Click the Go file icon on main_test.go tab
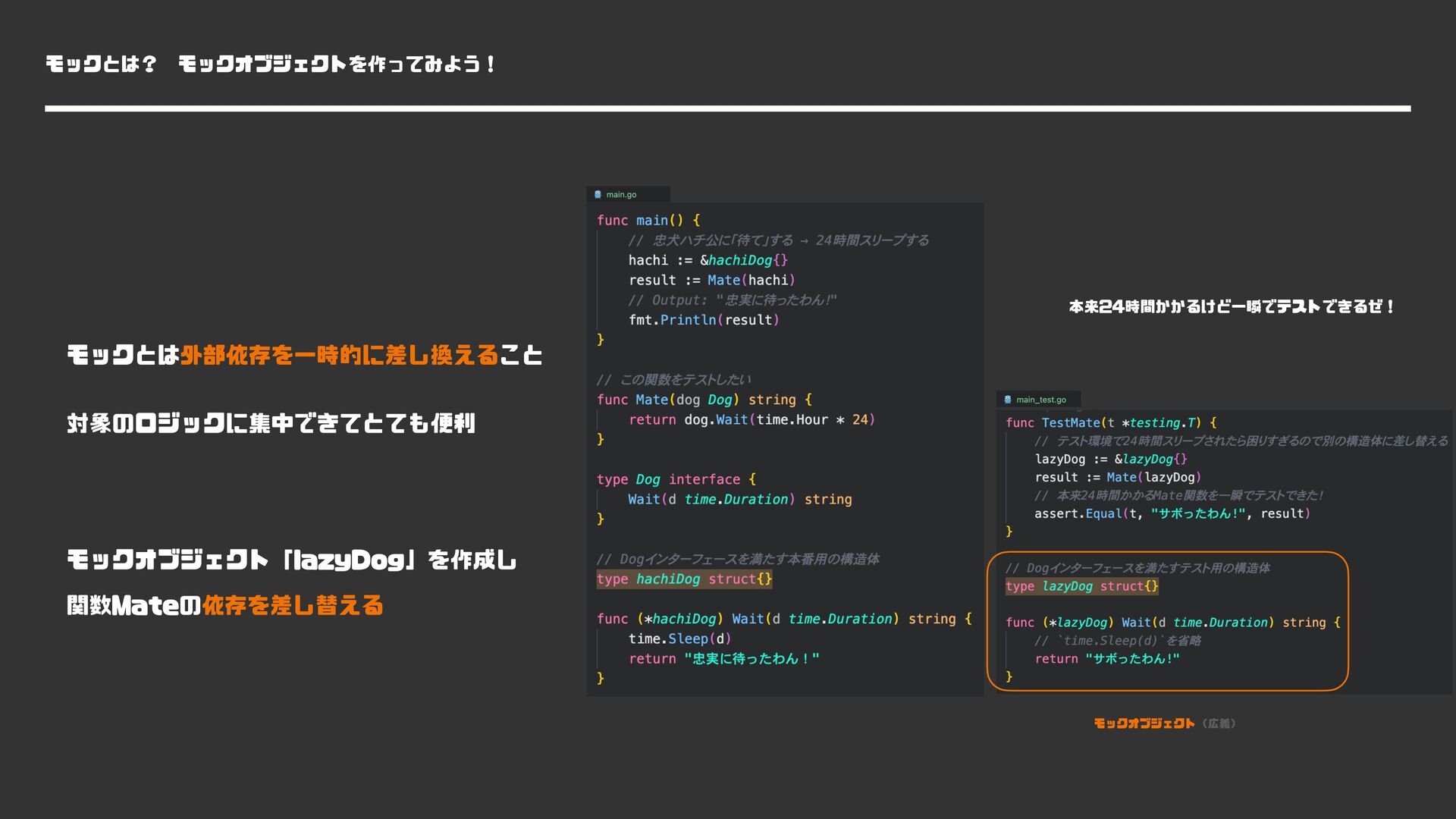 click(x=1008, y=400)
